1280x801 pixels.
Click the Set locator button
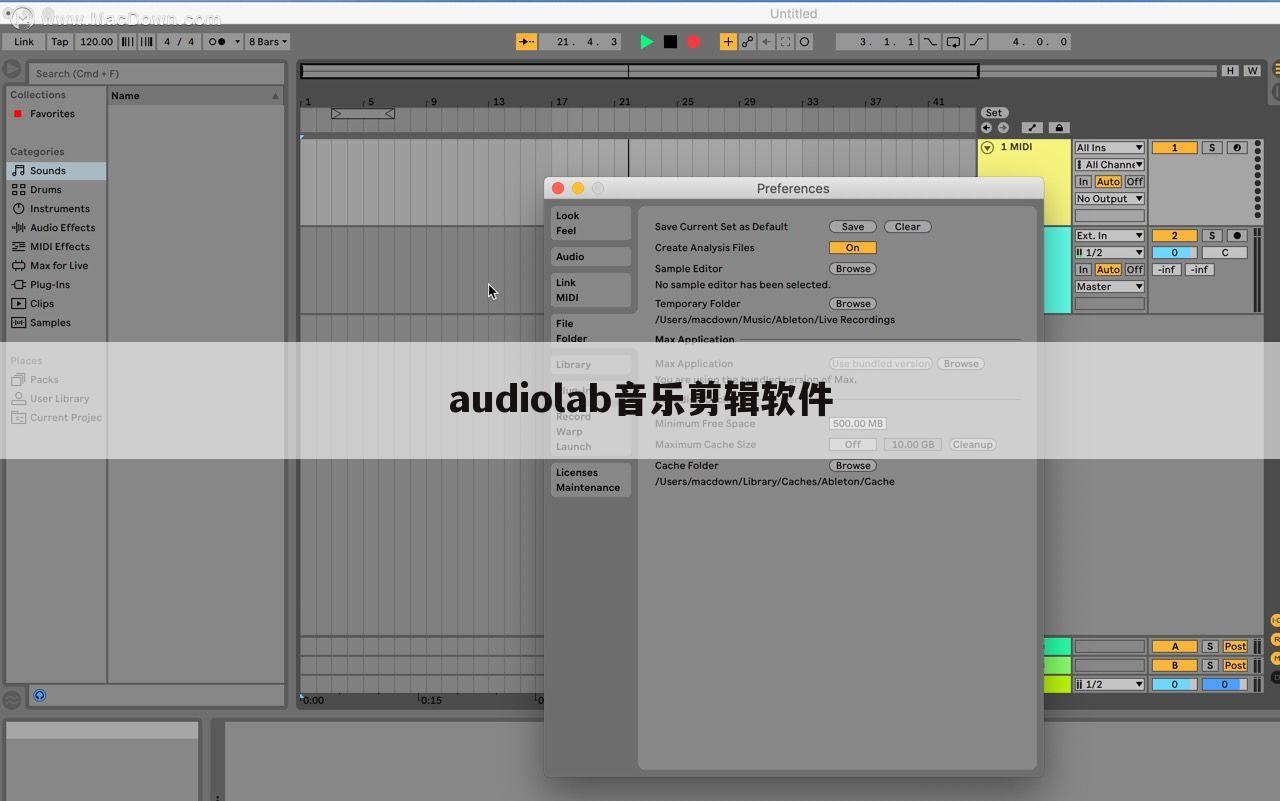994,113
